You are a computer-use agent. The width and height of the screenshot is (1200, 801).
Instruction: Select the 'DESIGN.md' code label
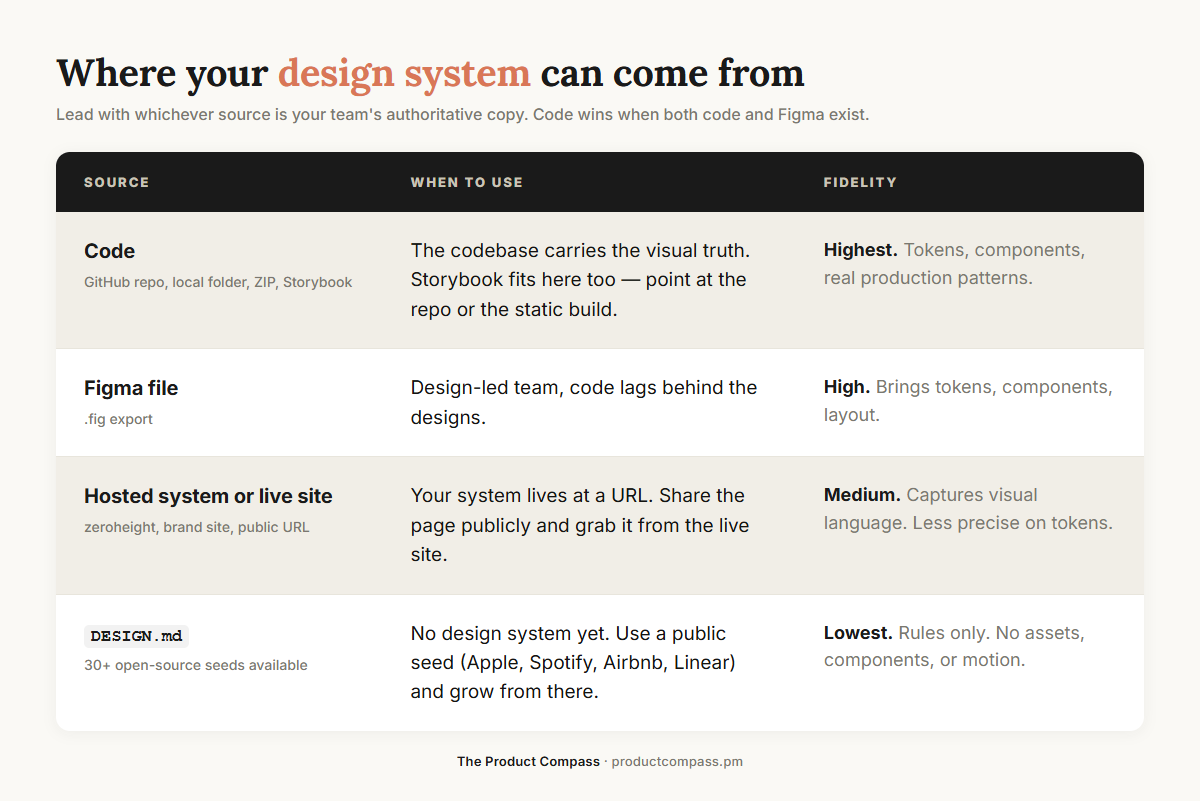136,636
